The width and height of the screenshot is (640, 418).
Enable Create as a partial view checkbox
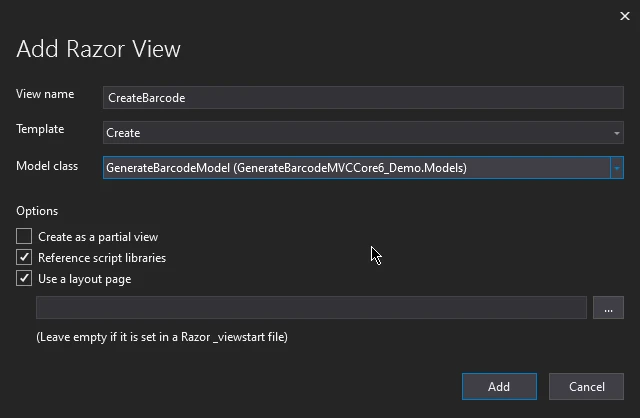[x=24, y=237]
